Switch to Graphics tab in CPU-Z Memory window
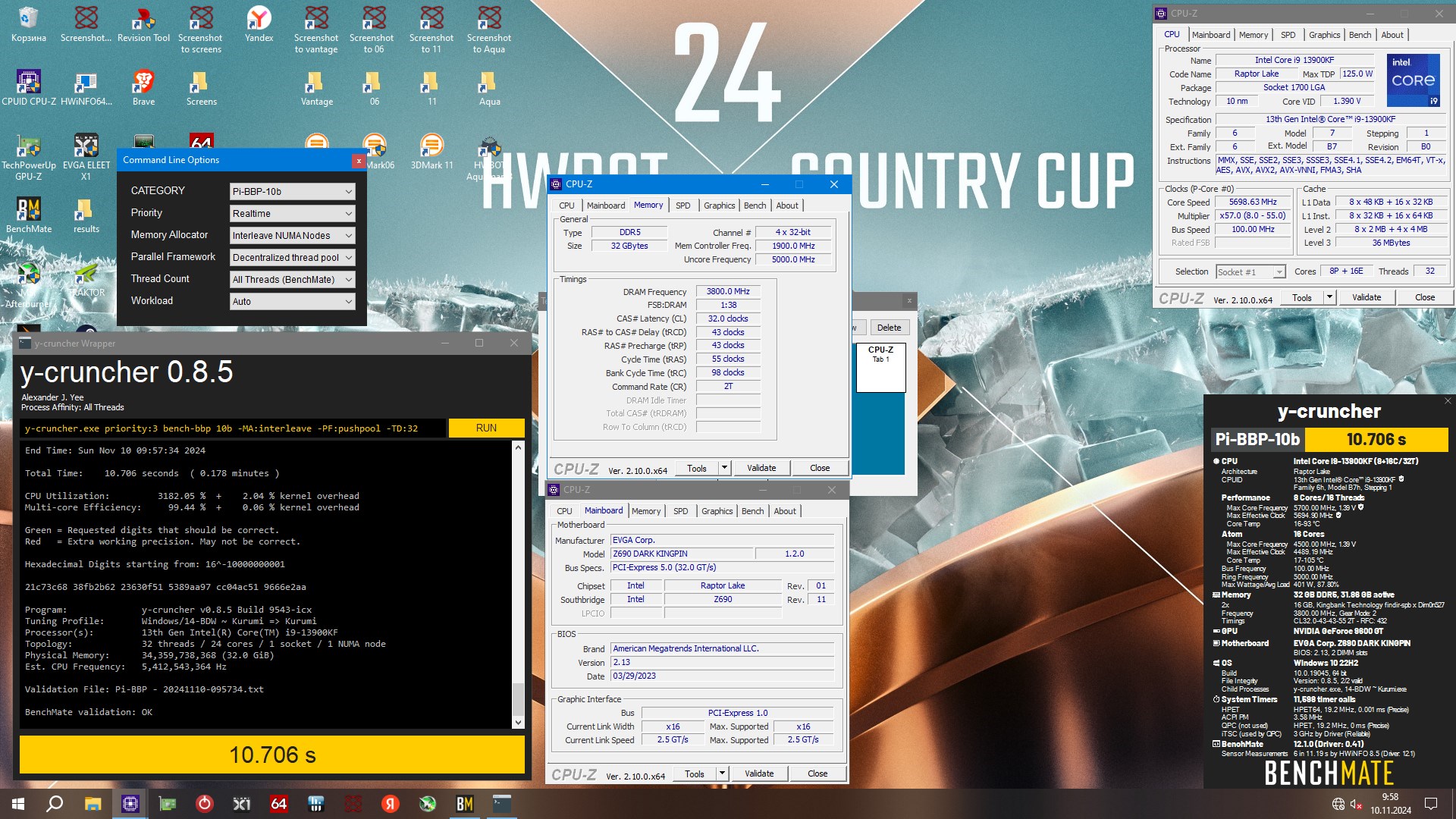Image resolution: width=1456 pixels, height=819 pixels. pyautogui.click(x=719, y=206)
